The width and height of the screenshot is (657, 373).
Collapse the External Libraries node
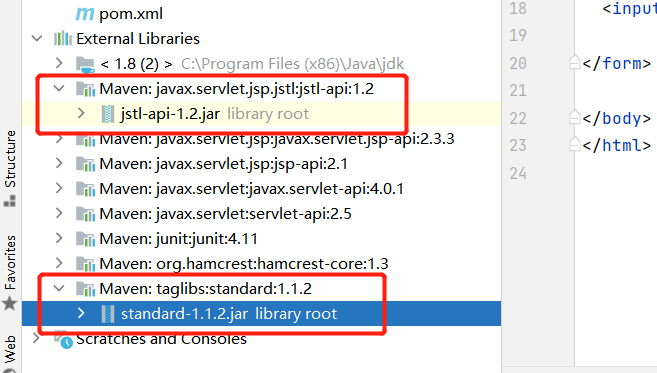[x=37, y=39]
